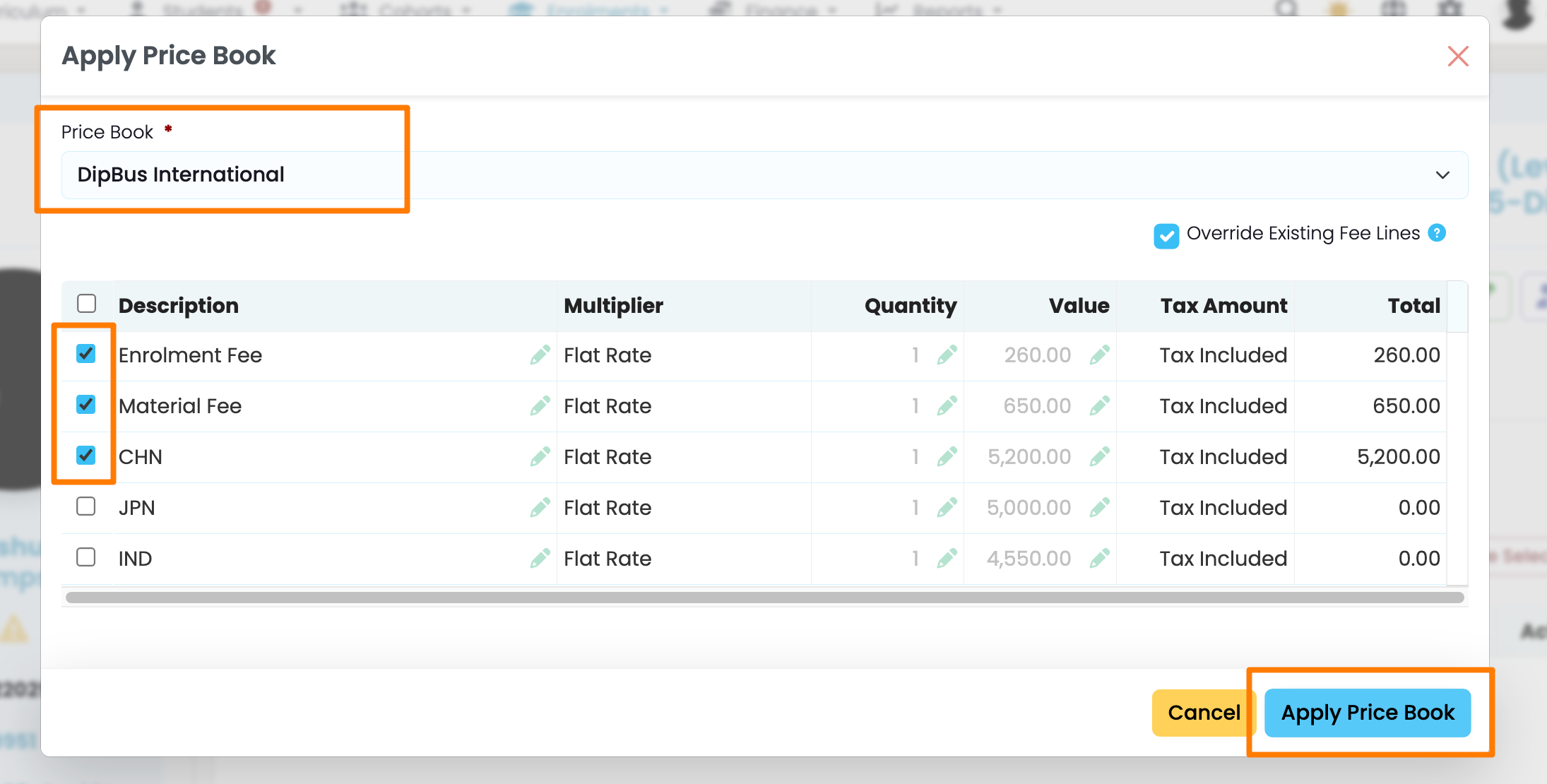Edit quantity of CHN row

pyautogui.click(x=947, y=456)
